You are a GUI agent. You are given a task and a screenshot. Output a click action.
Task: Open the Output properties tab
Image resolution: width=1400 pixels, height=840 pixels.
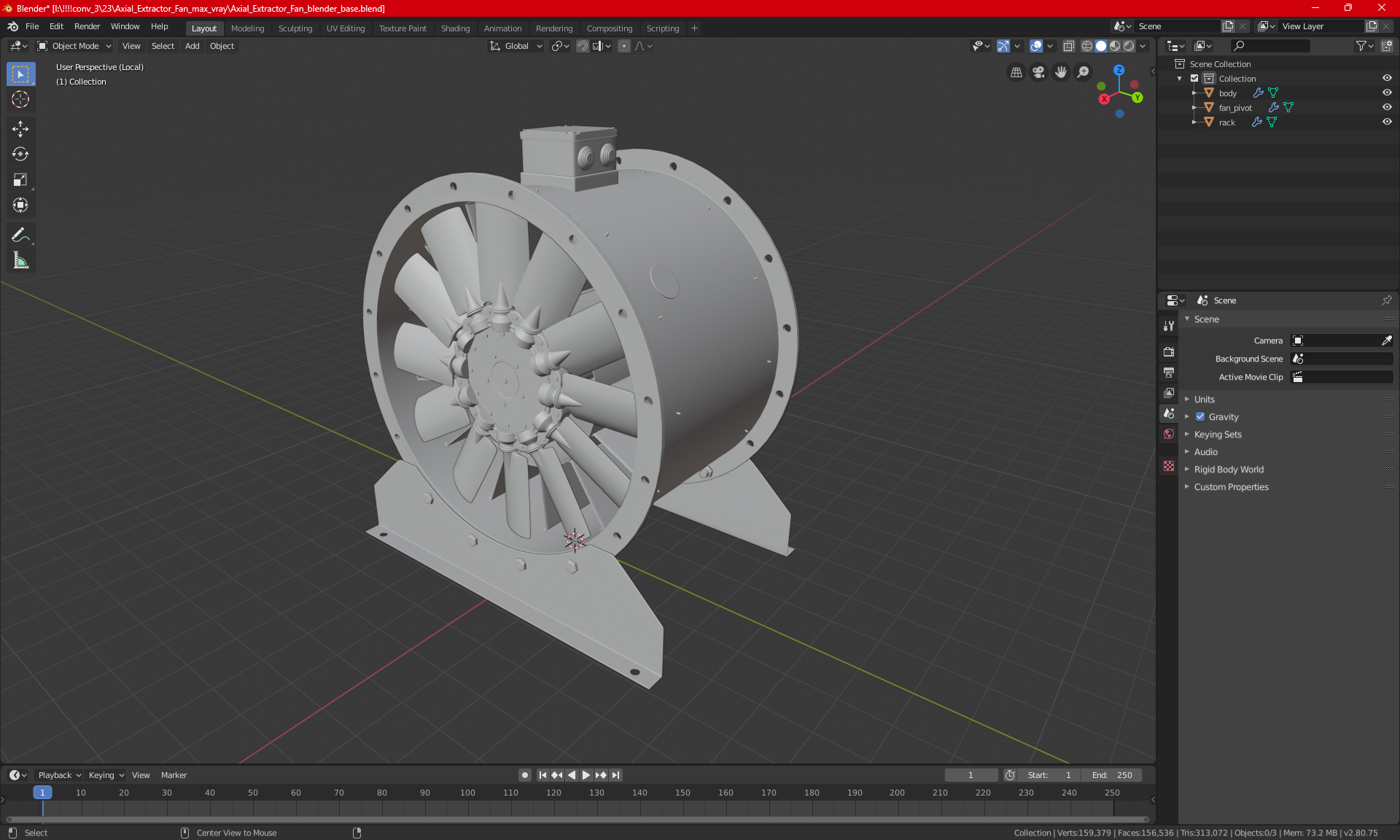pyautogui.click(x=1169, y=372)
